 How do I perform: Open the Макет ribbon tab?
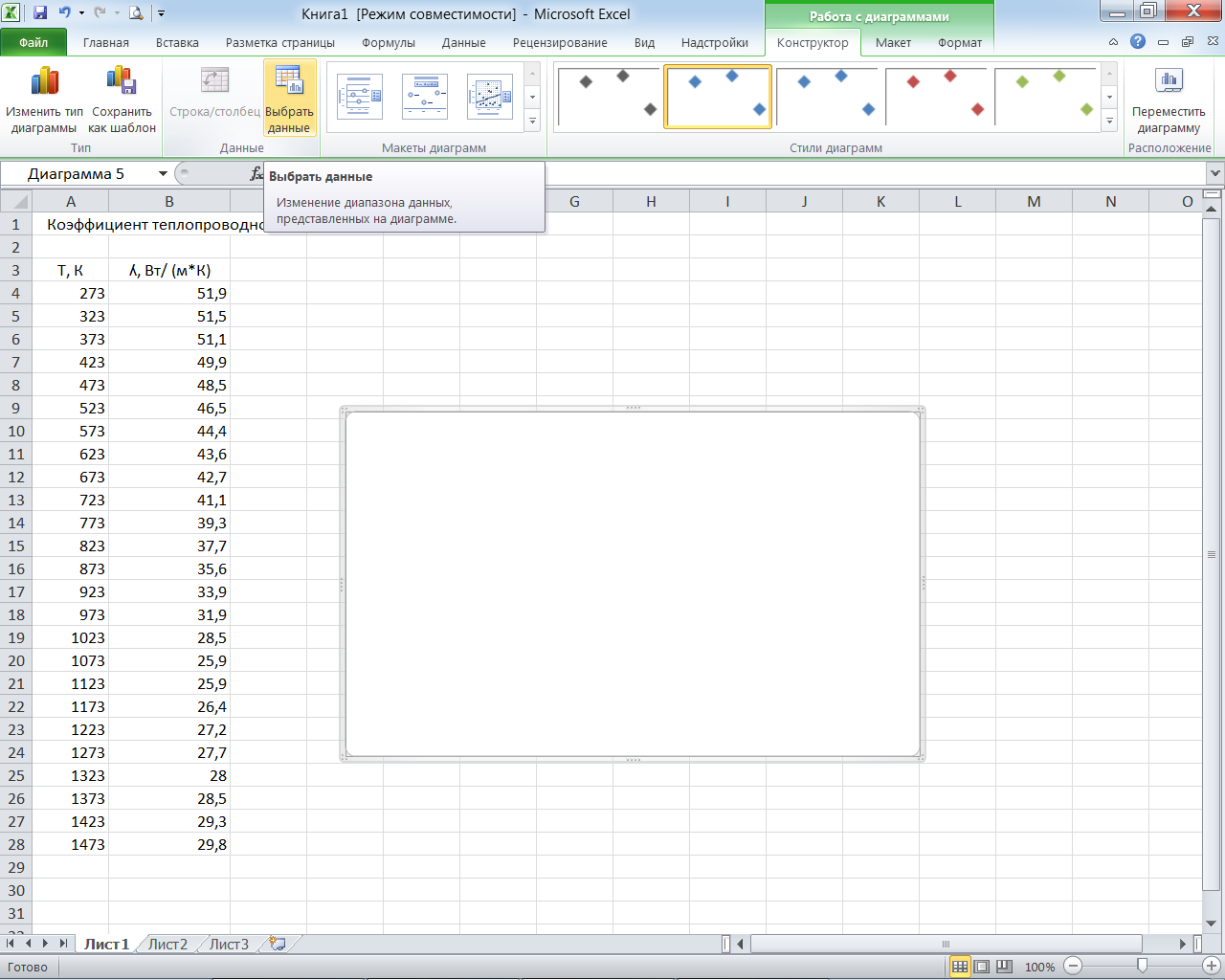892,42
